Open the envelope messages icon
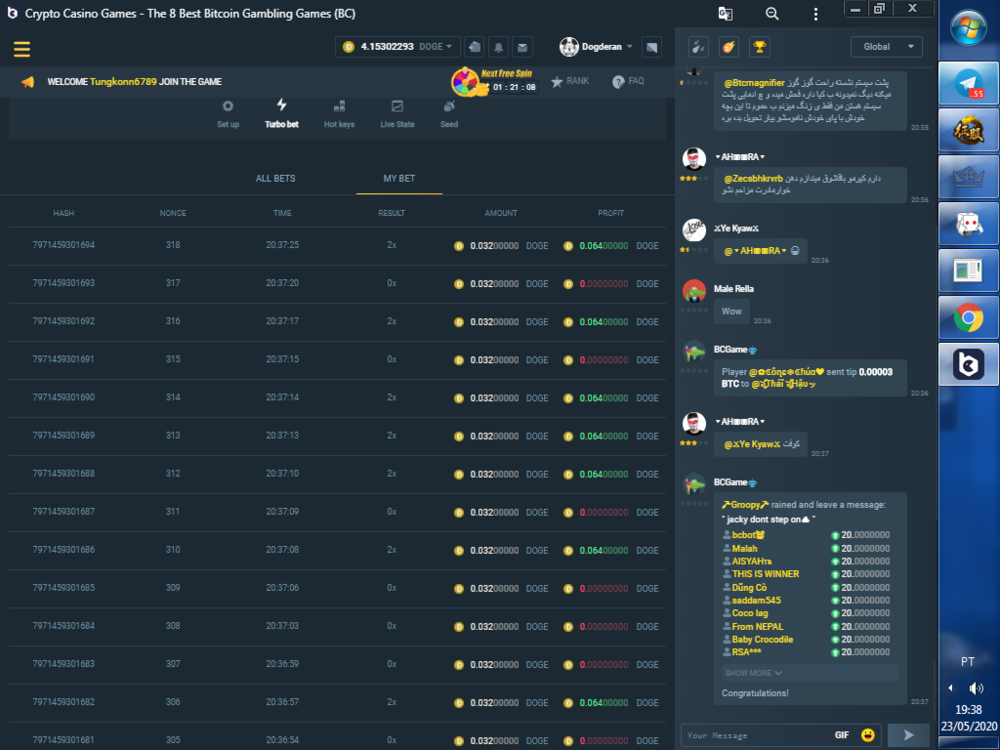1000x750 pixels. (x=522, y=46)
